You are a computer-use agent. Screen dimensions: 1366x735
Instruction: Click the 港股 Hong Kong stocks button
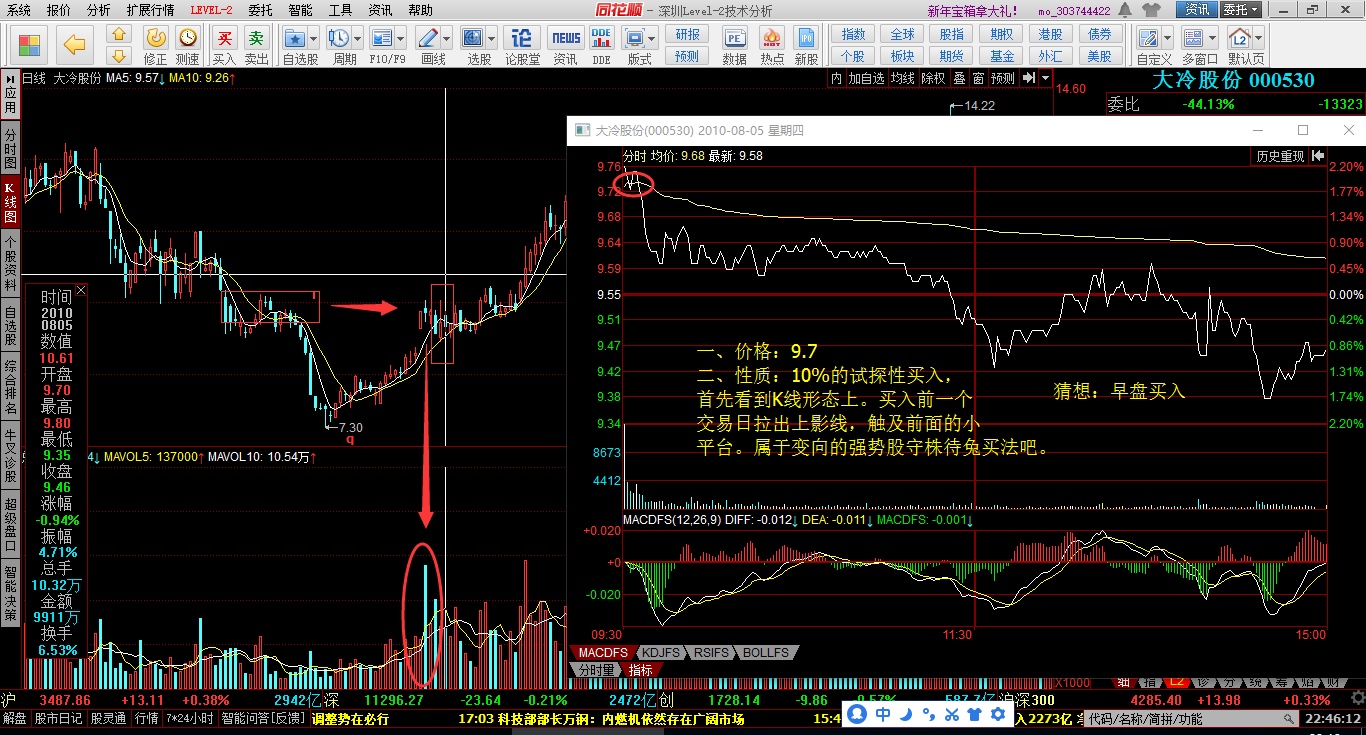(x=1050, y=35)
